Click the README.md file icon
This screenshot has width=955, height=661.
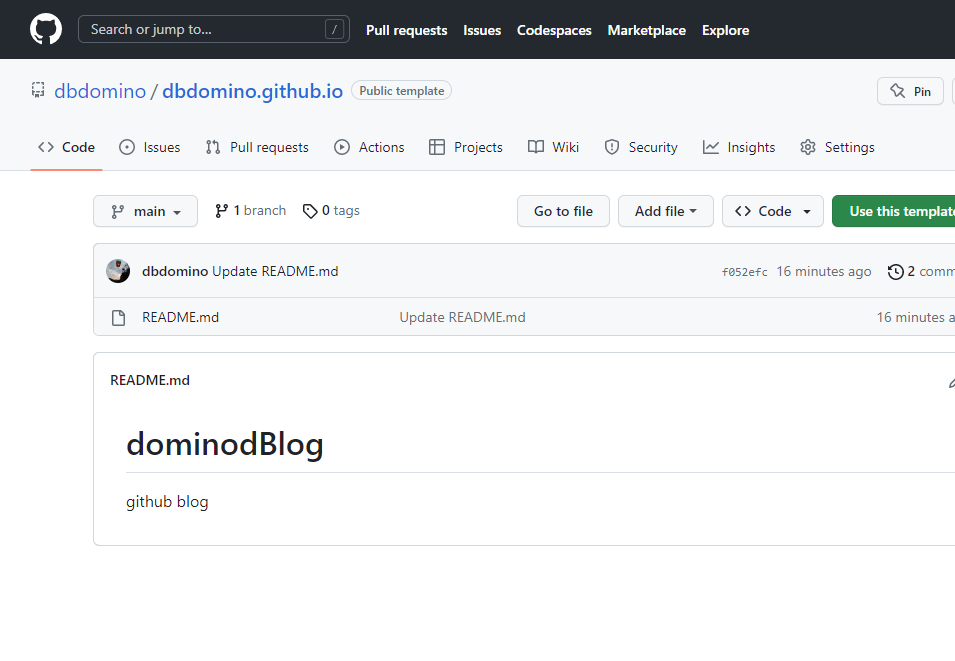click(119, 317)
